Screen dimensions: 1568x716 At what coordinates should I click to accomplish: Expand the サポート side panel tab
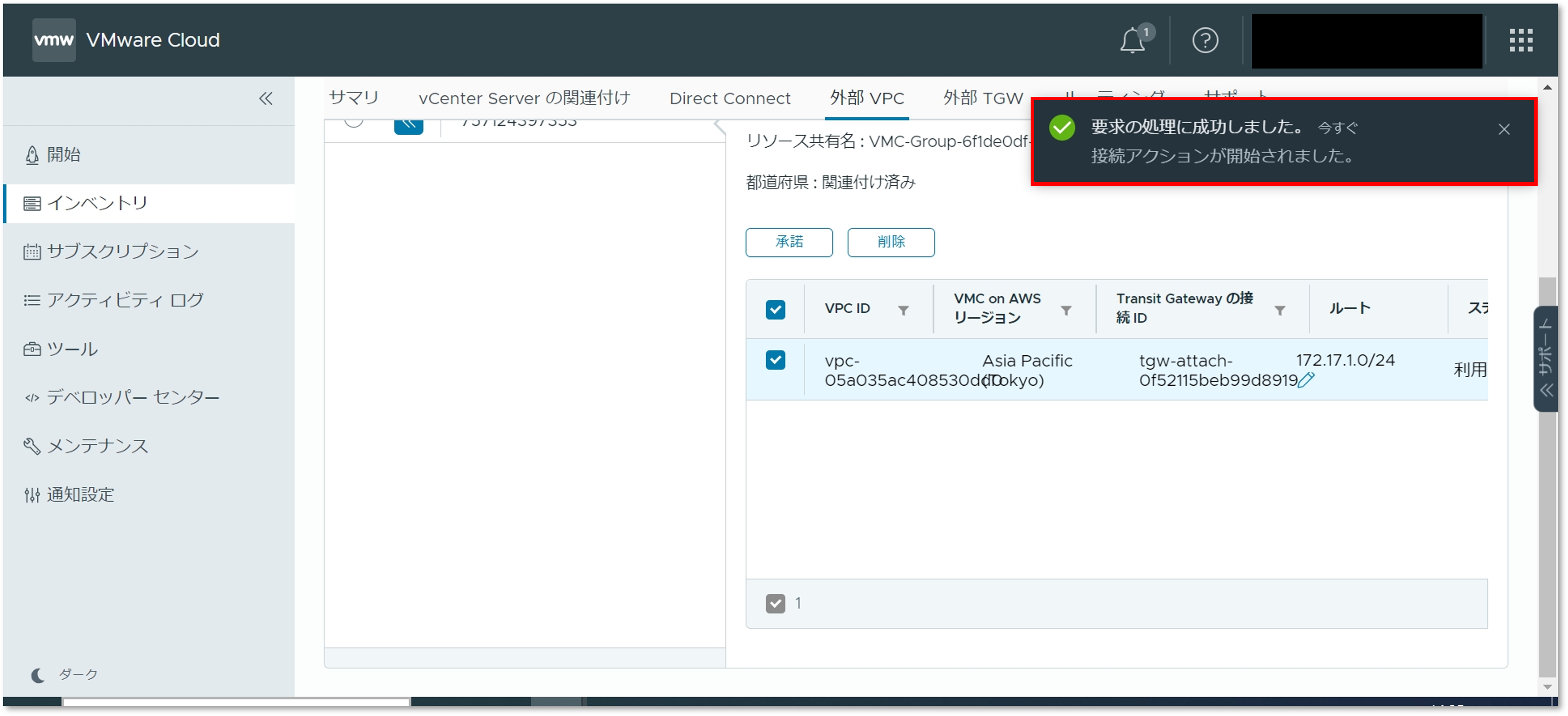[x=1545, y=359]
